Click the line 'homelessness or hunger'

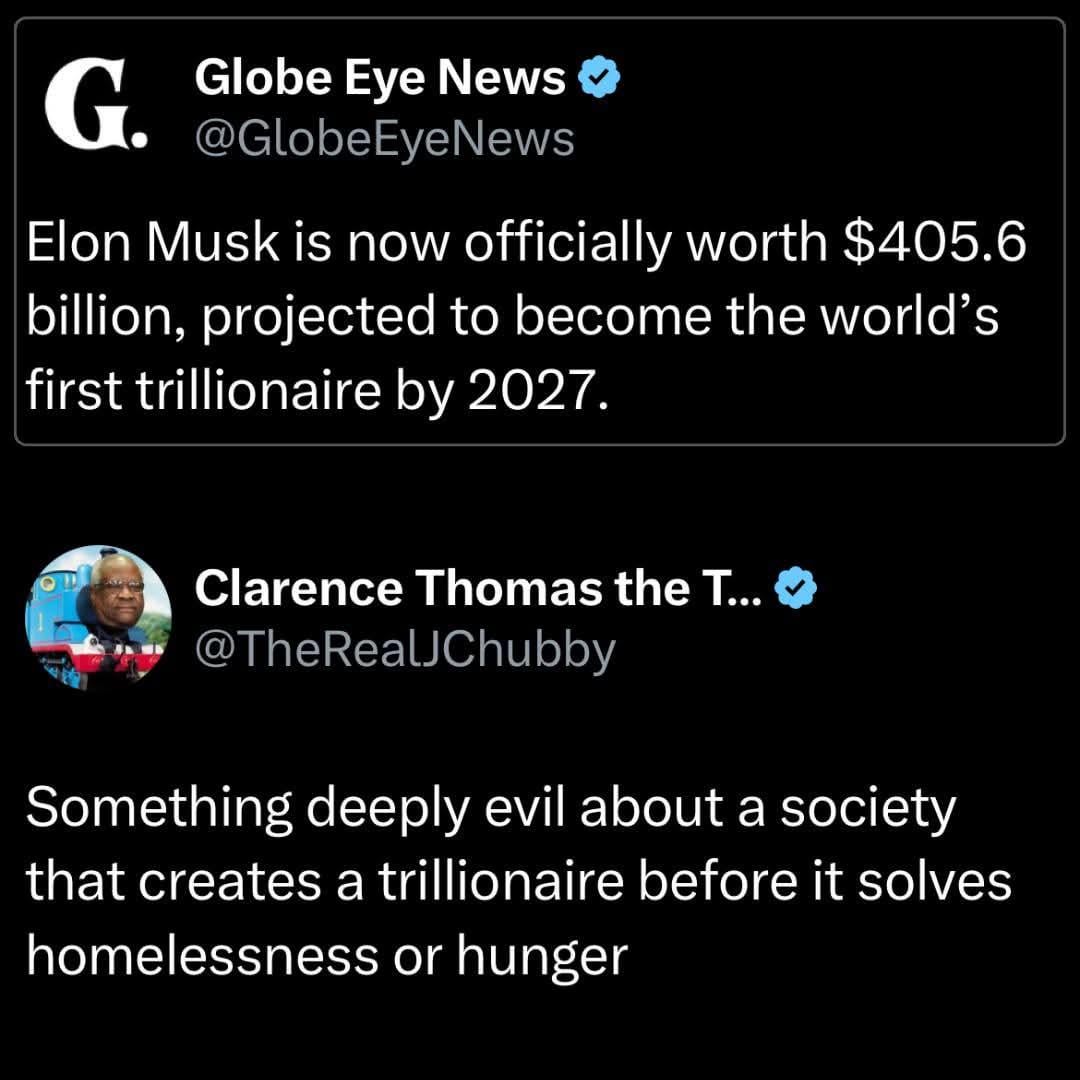coord(327,956)
